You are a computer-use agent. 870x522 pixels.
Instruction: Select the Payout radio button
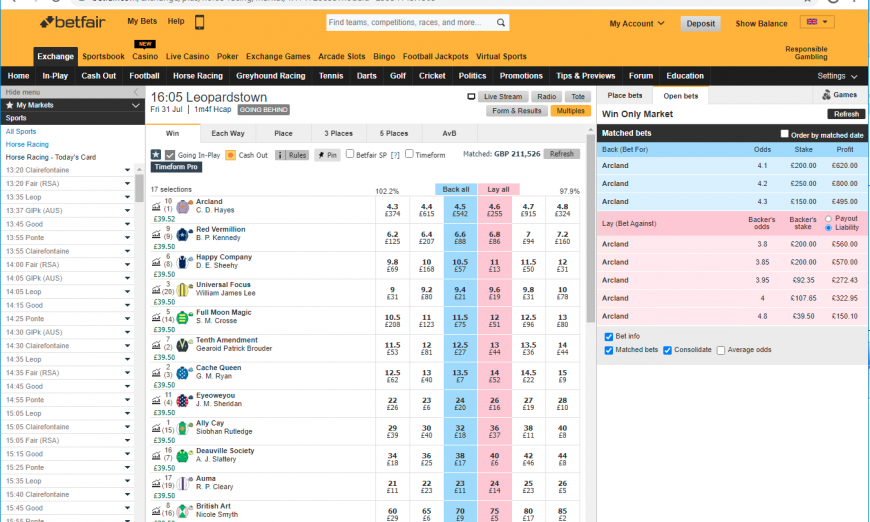coord(828,219)
